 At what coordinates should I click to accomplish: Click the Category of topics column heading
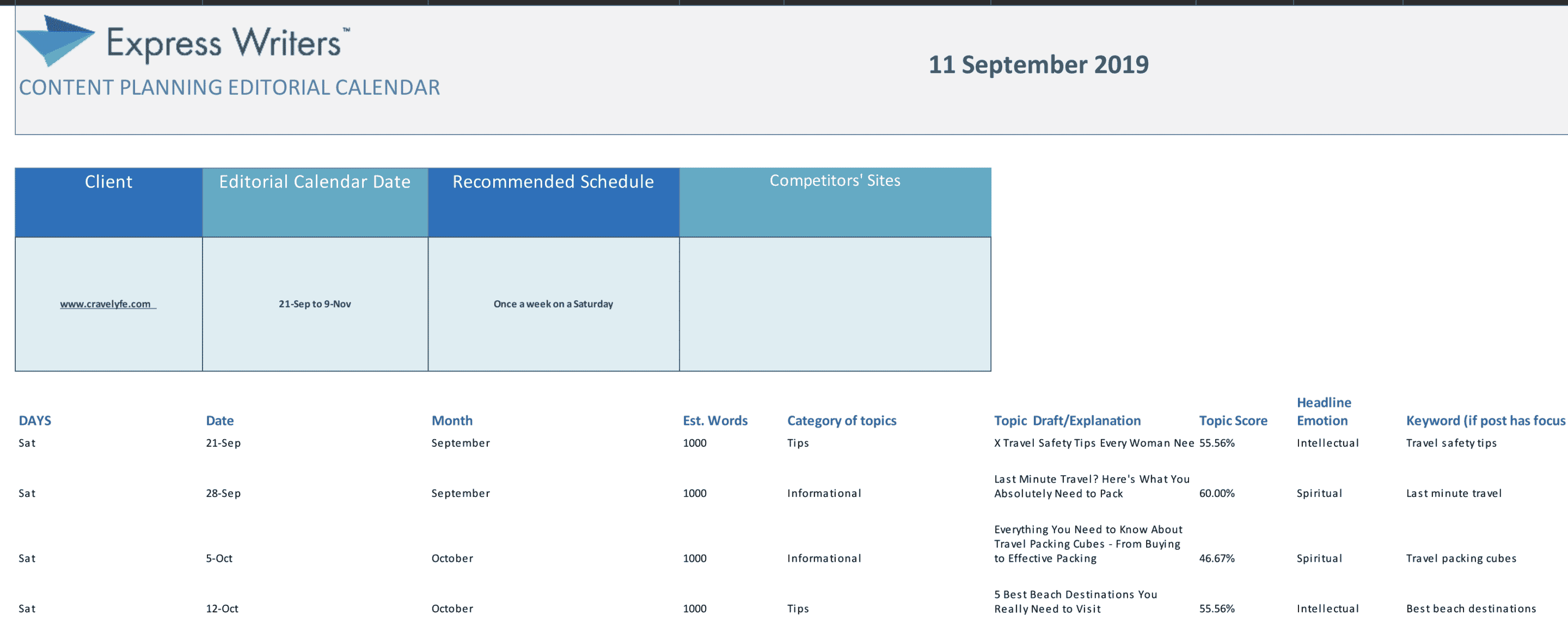[x=842, y=421]
